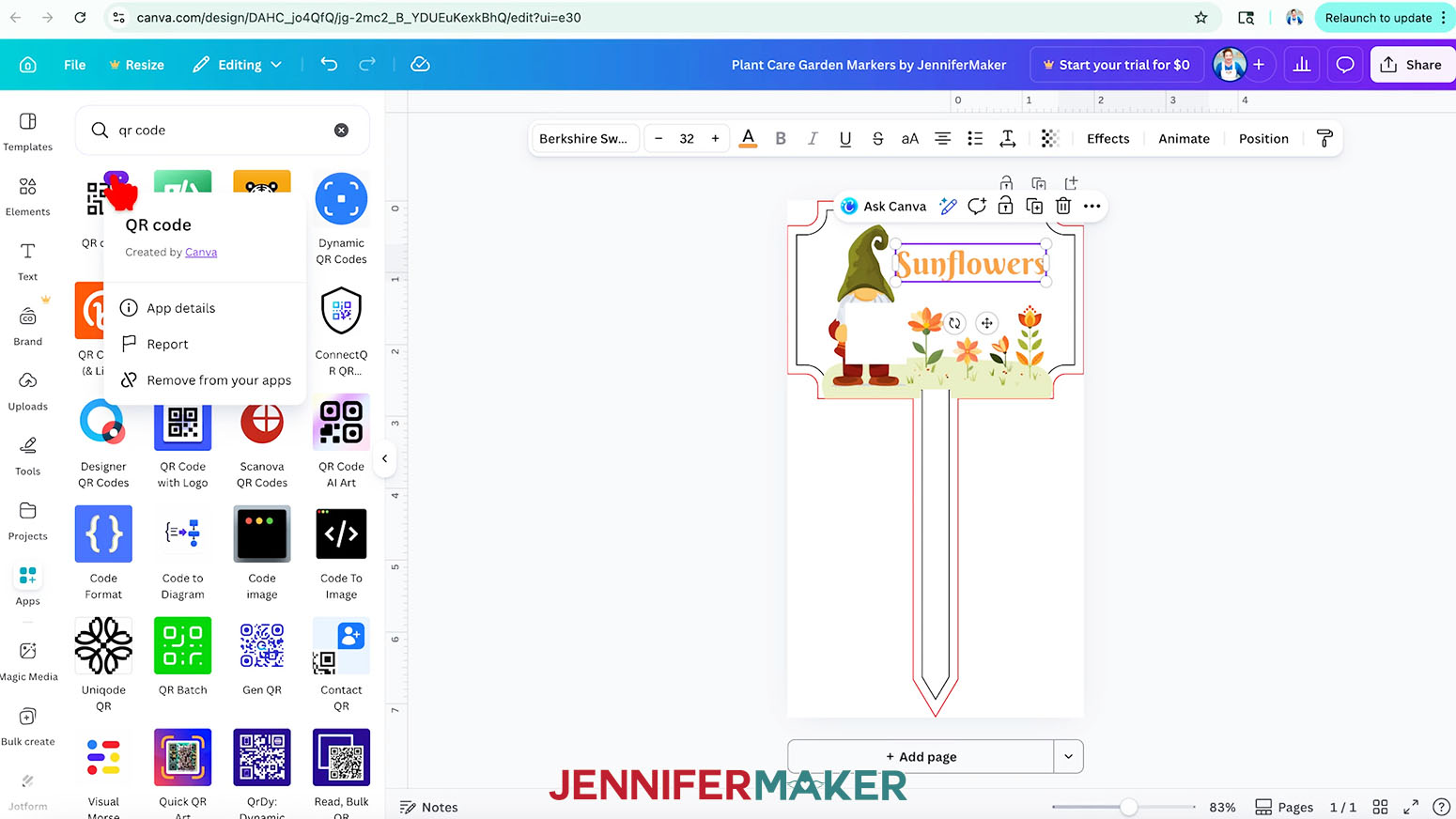Open the Position panel
This screenshot has height=819, width=1456.
pyautogui.click(x=1263, y=138)
